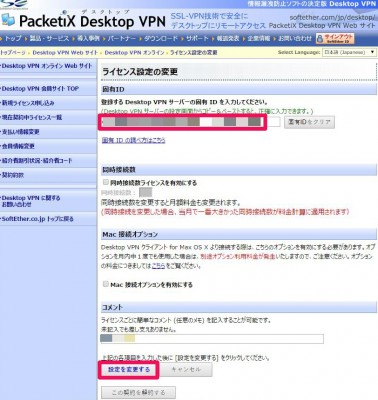Open the Select Language dropdown
The height and width of the screenshot is (400, 378).
point(349,52)
